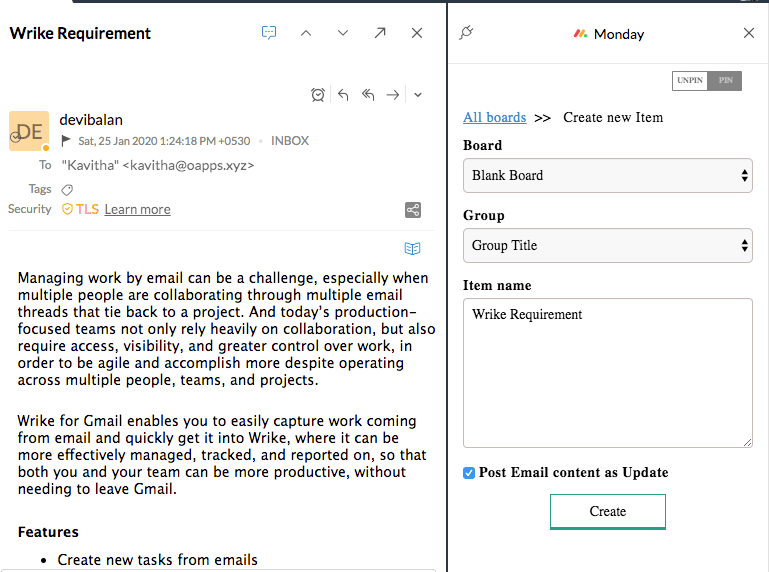Close the Wrike Requirement email
The width and height of the screenshot is (769, 572).
tap(417, 33)
